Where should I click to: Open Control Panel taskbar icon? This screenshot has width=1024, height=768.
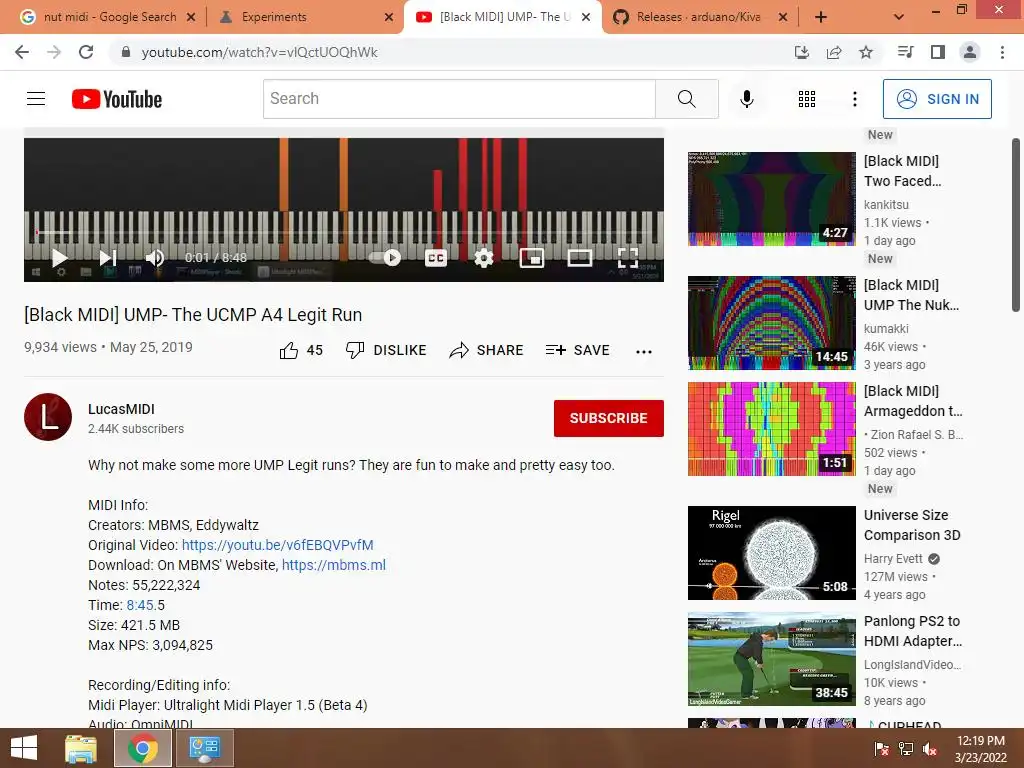coord(204,748)
